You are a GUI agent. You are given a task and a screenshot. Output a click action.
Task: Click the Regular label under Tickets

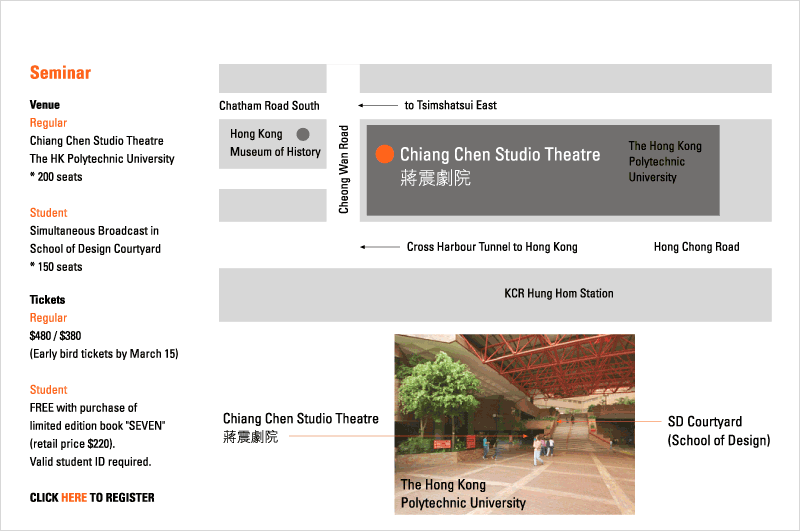point(48,318)
